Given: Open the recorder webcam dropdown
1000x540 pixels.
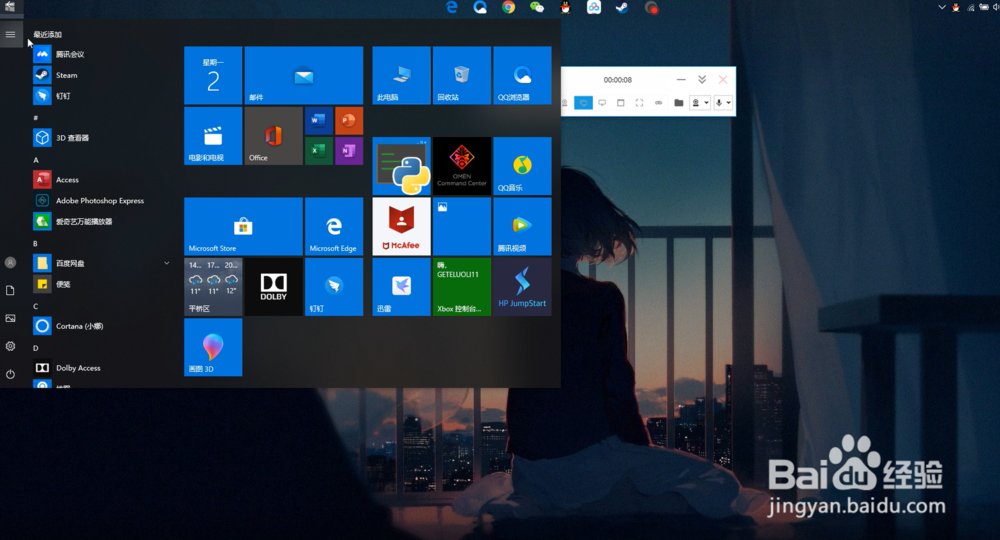Looking at the screenshot, I should pyautogui.click(x=700, y=103).
